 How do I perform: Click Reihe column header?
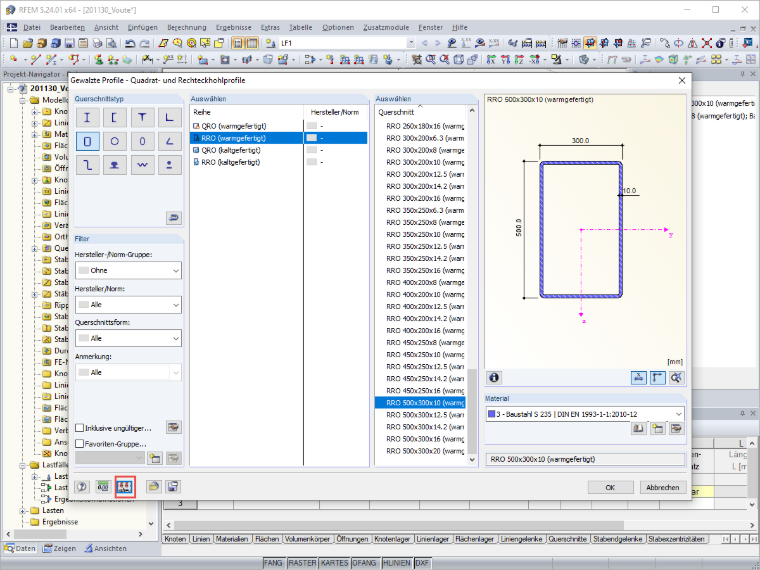pyautogui.click(x=247, y=112)
